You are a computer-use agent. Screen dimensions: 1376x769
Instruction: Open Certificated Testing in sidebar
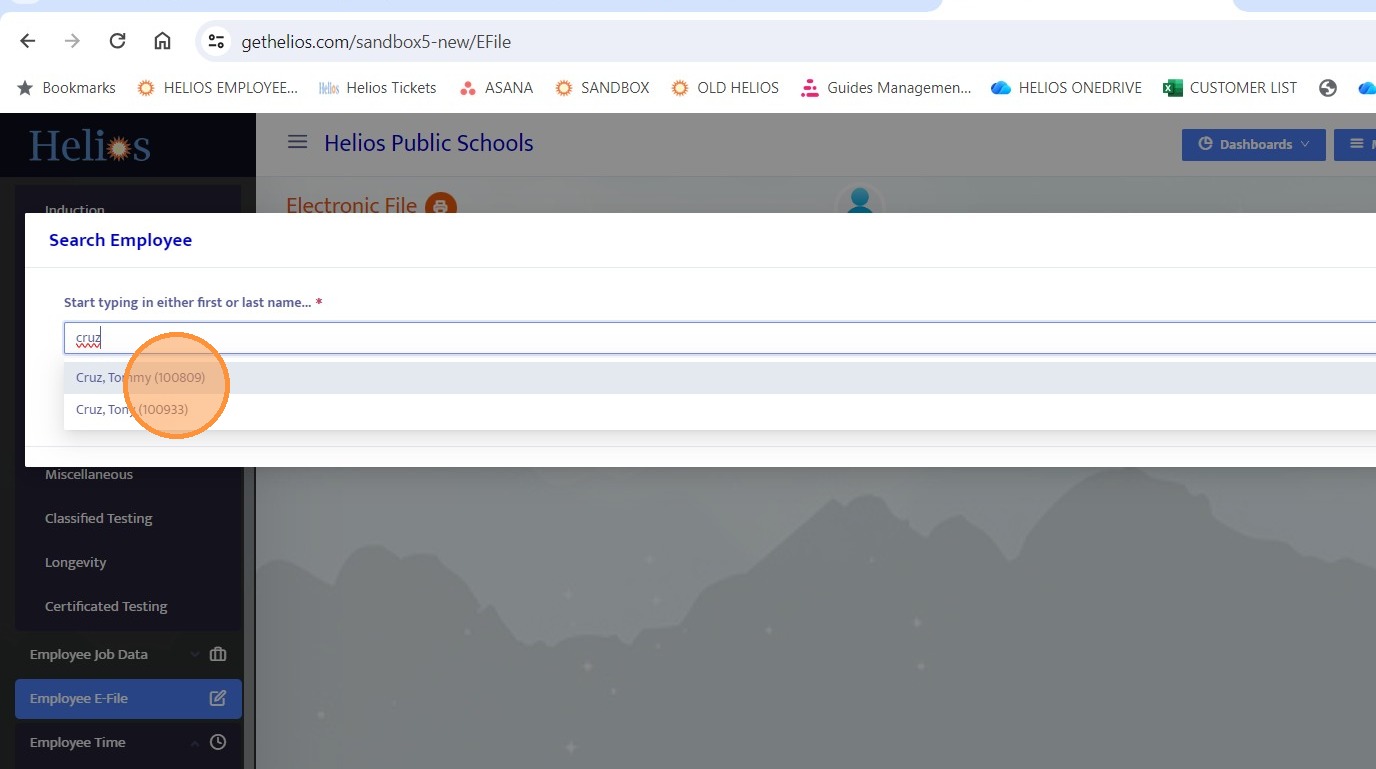click(x=106, y=607)
